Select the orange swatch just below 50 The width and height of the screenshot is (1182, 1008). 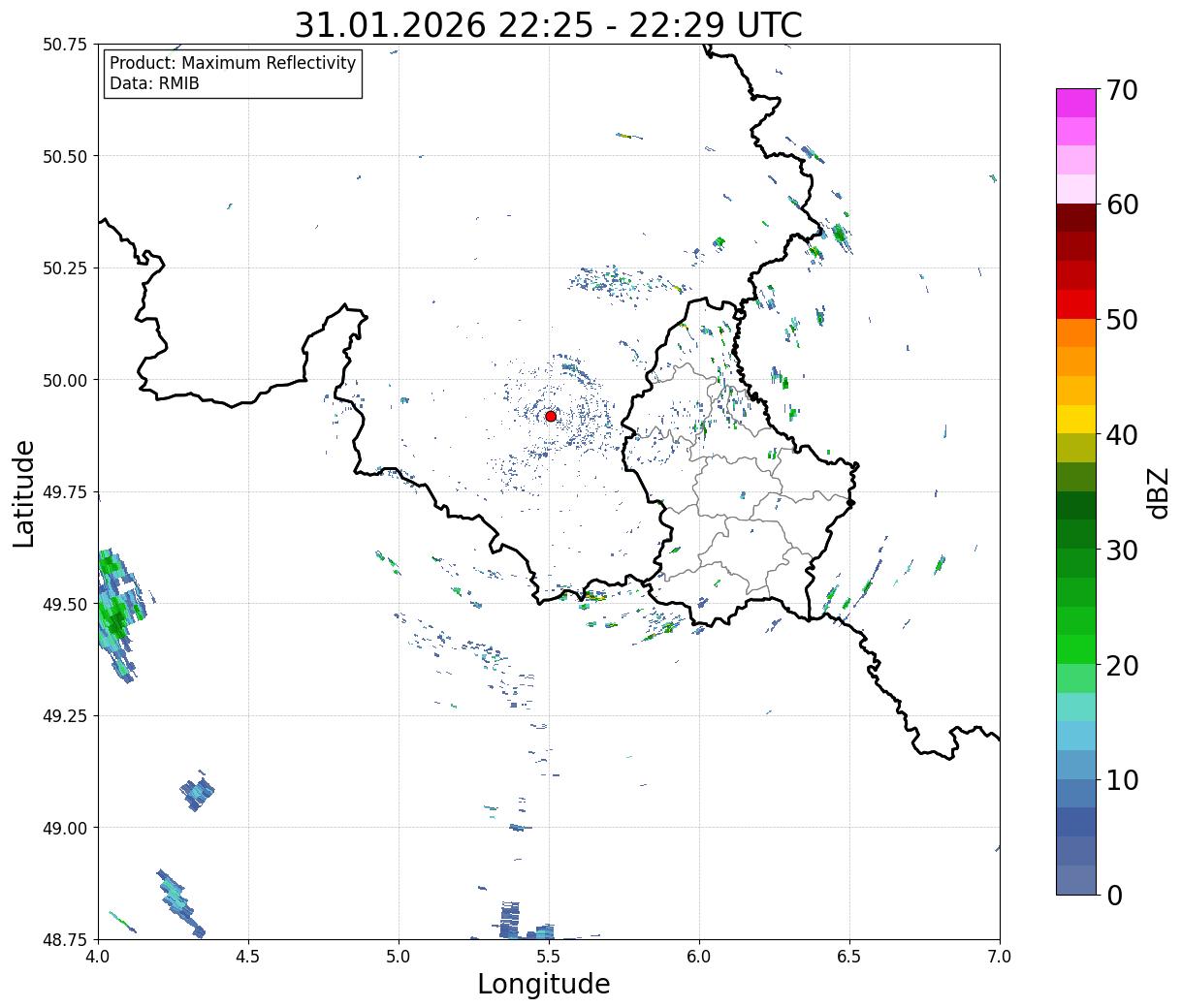pos(1075,332)
